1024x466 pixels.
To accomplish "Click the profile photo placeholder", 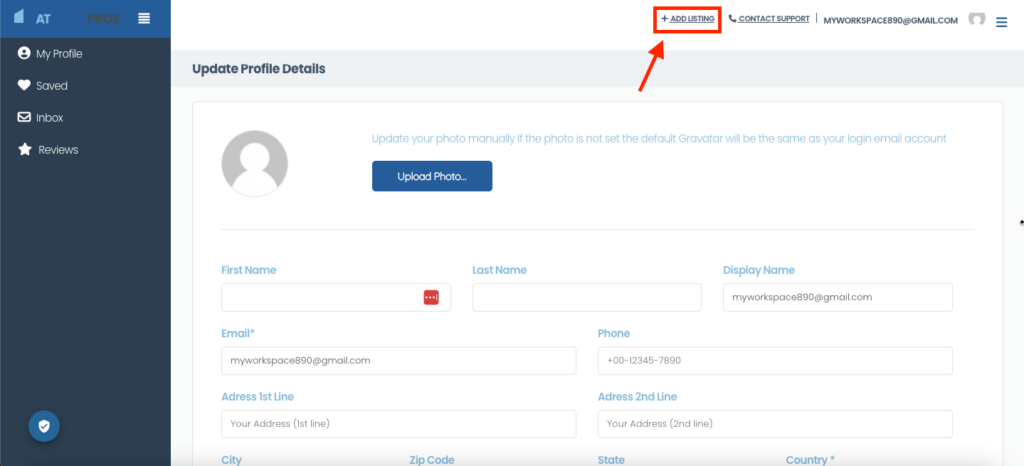I will click(x=254, y=163).
